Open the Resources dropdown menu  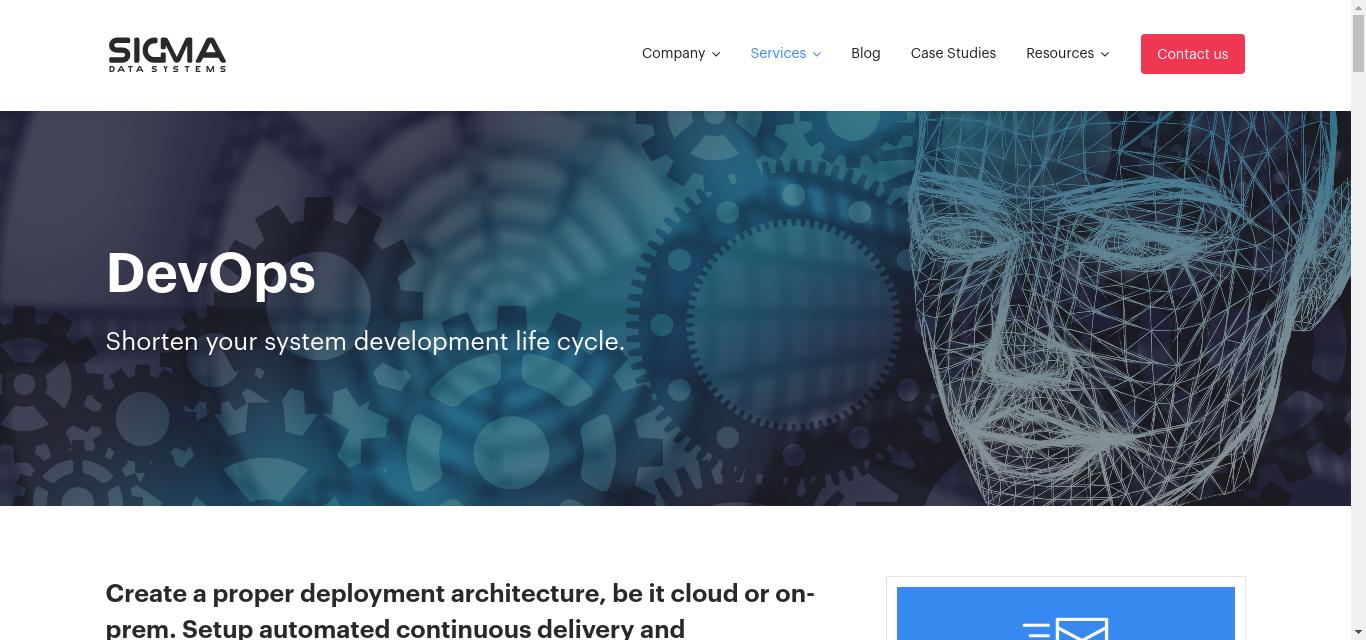1060,53
